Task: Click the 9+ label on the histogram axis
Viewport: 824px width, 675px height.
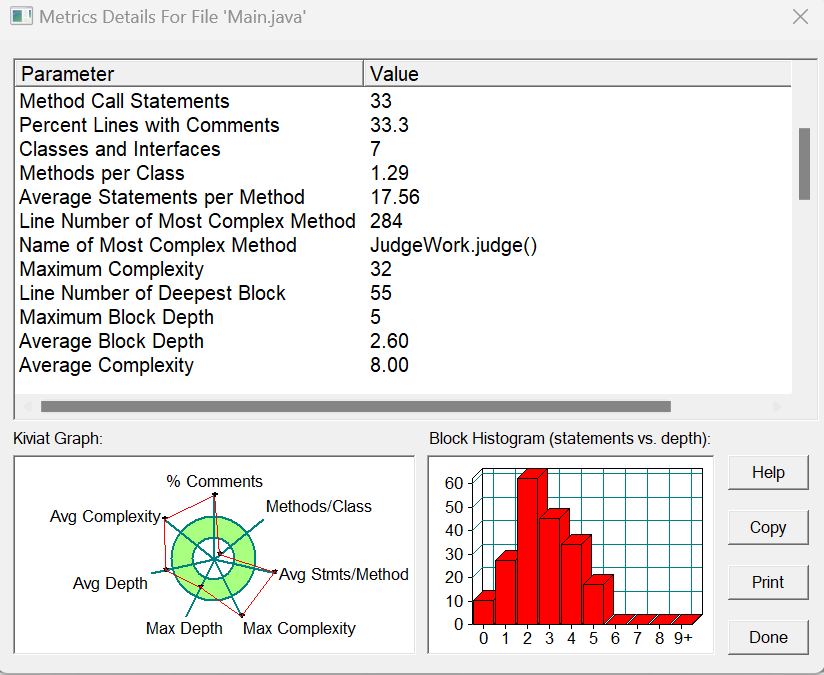Action: [x=683, y=638]
